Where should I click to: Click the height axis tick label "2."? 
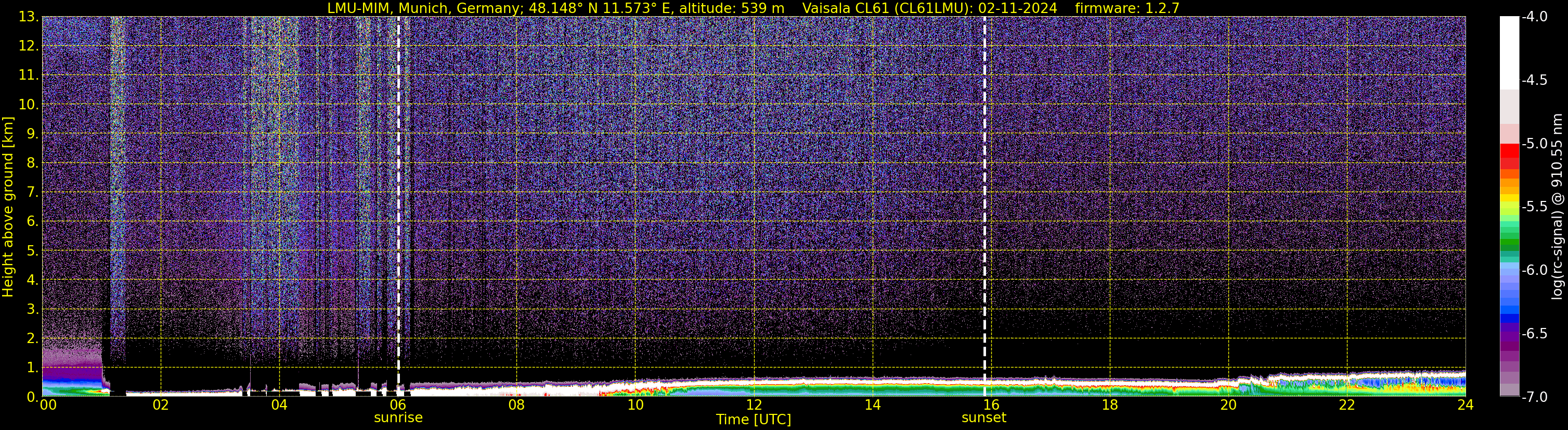(x=33, y=339)
